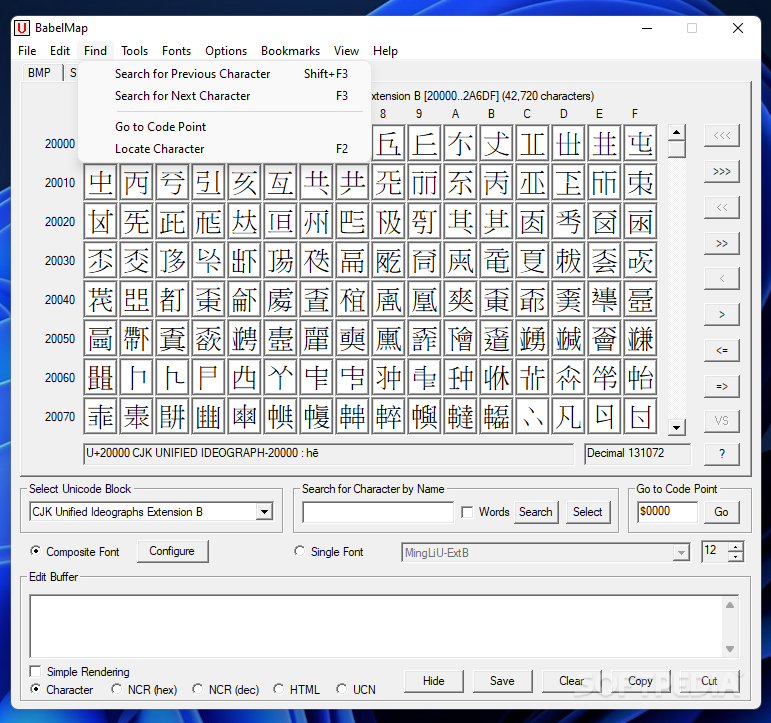Click the Select button

588,512
